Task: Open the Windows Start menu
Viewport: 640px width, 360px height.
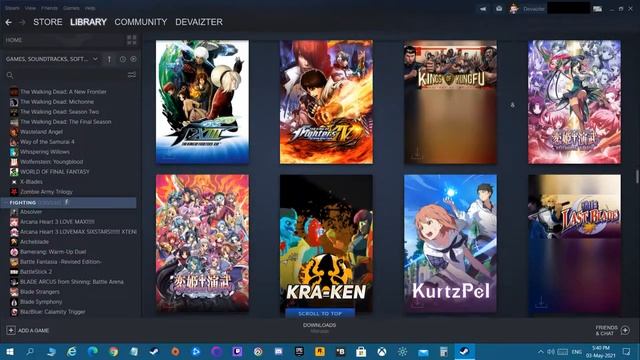Action: 10,351
